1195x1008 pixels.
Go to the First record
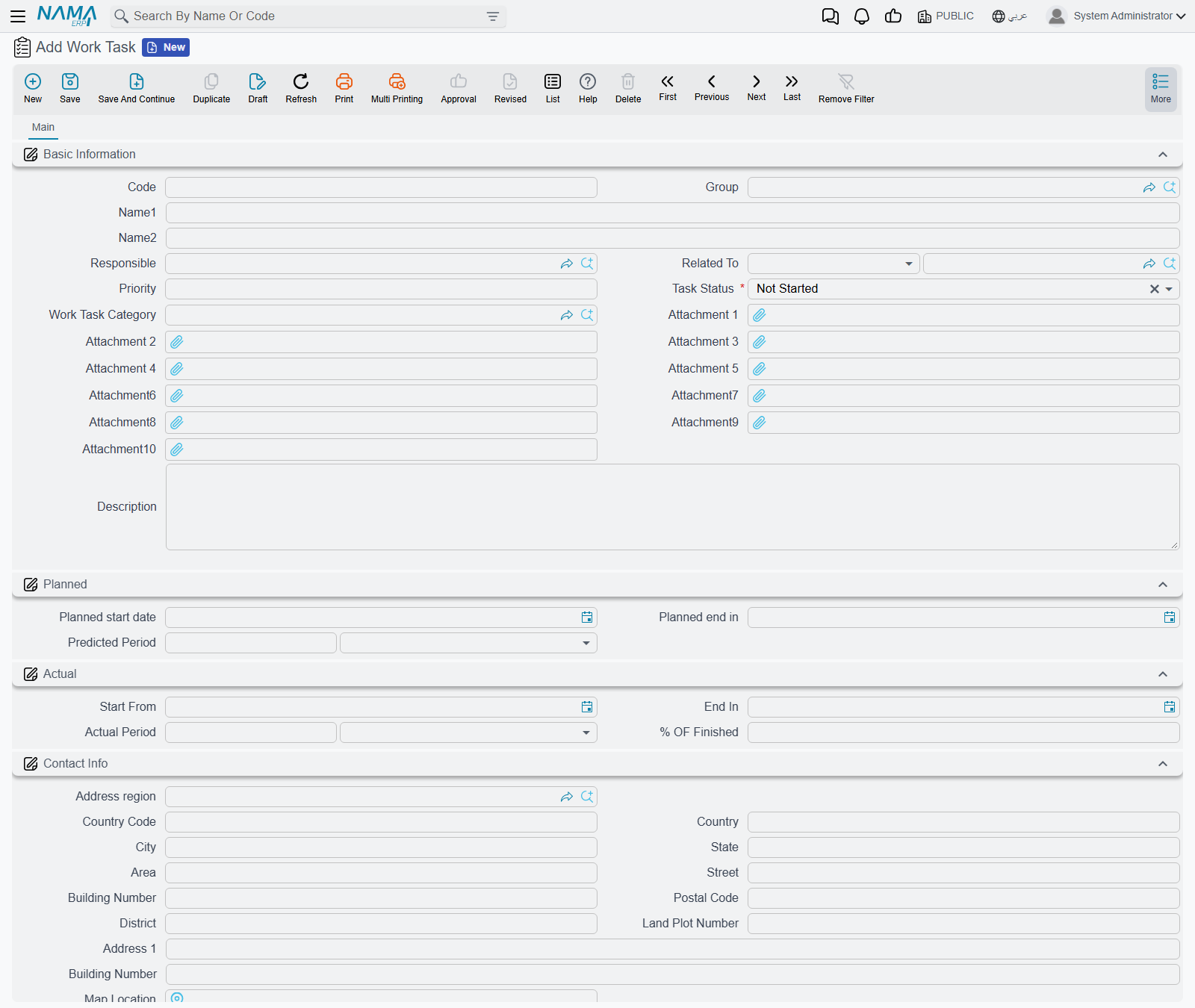click(668, 87)
